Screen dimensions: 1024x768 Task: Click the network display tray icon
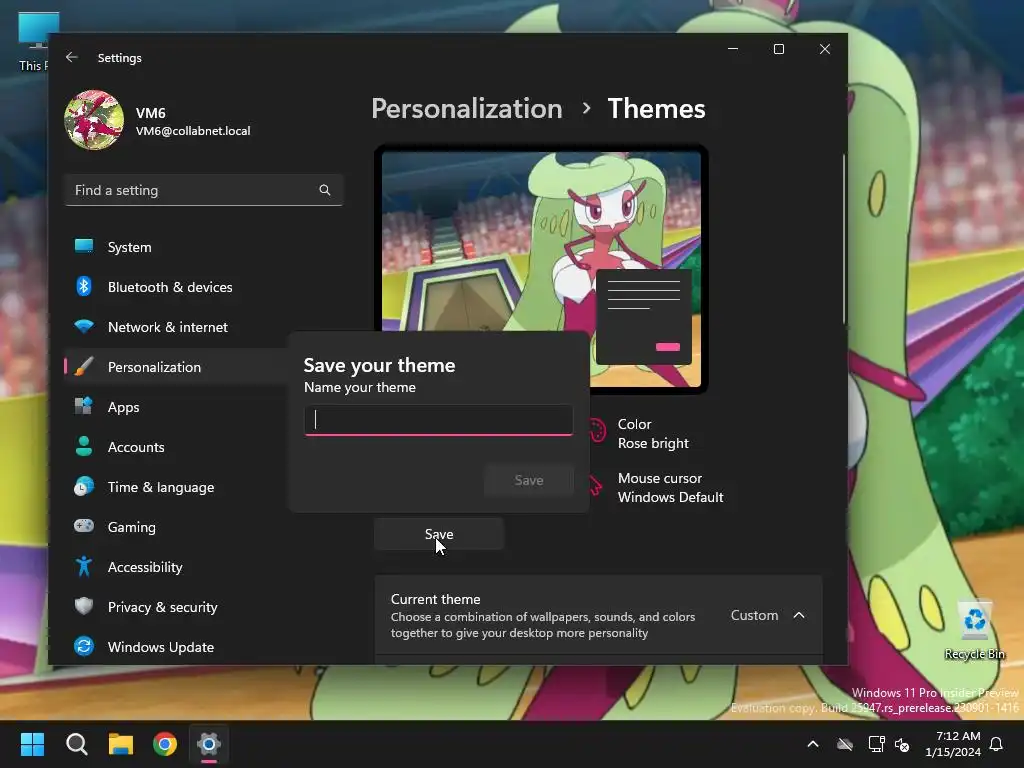876,744
